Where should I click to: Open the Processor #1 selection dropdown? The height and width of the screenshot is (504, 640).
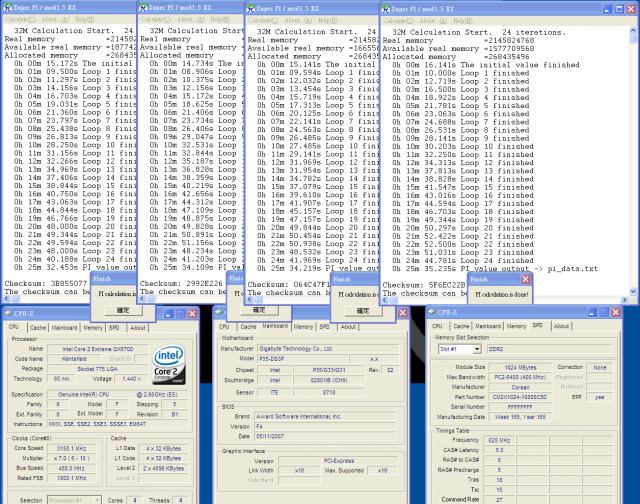[97, 500]
